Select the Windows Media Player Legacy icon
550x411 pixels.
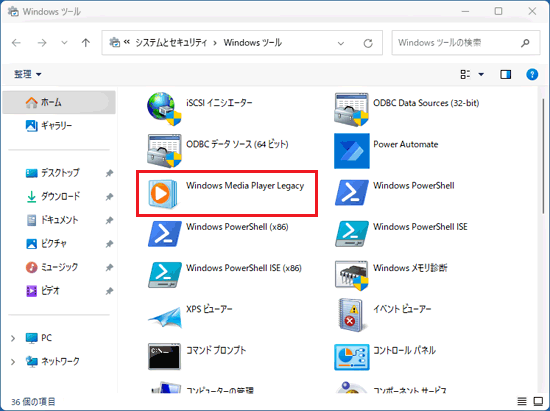[x=162, y=193]
